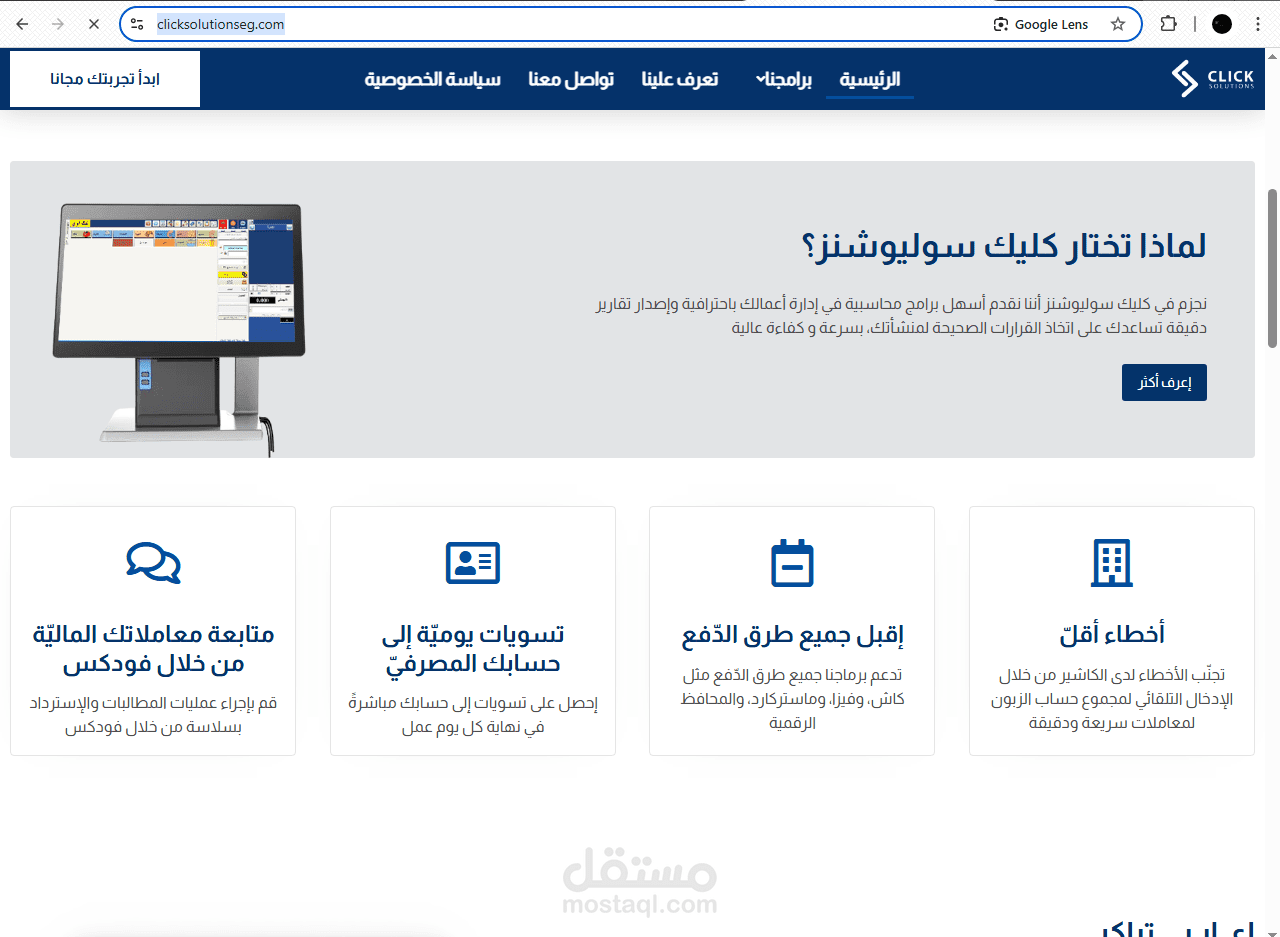
Task: Open the Chrome three-dot menu
Action: pyautogui.click(x=1256, y=24)
